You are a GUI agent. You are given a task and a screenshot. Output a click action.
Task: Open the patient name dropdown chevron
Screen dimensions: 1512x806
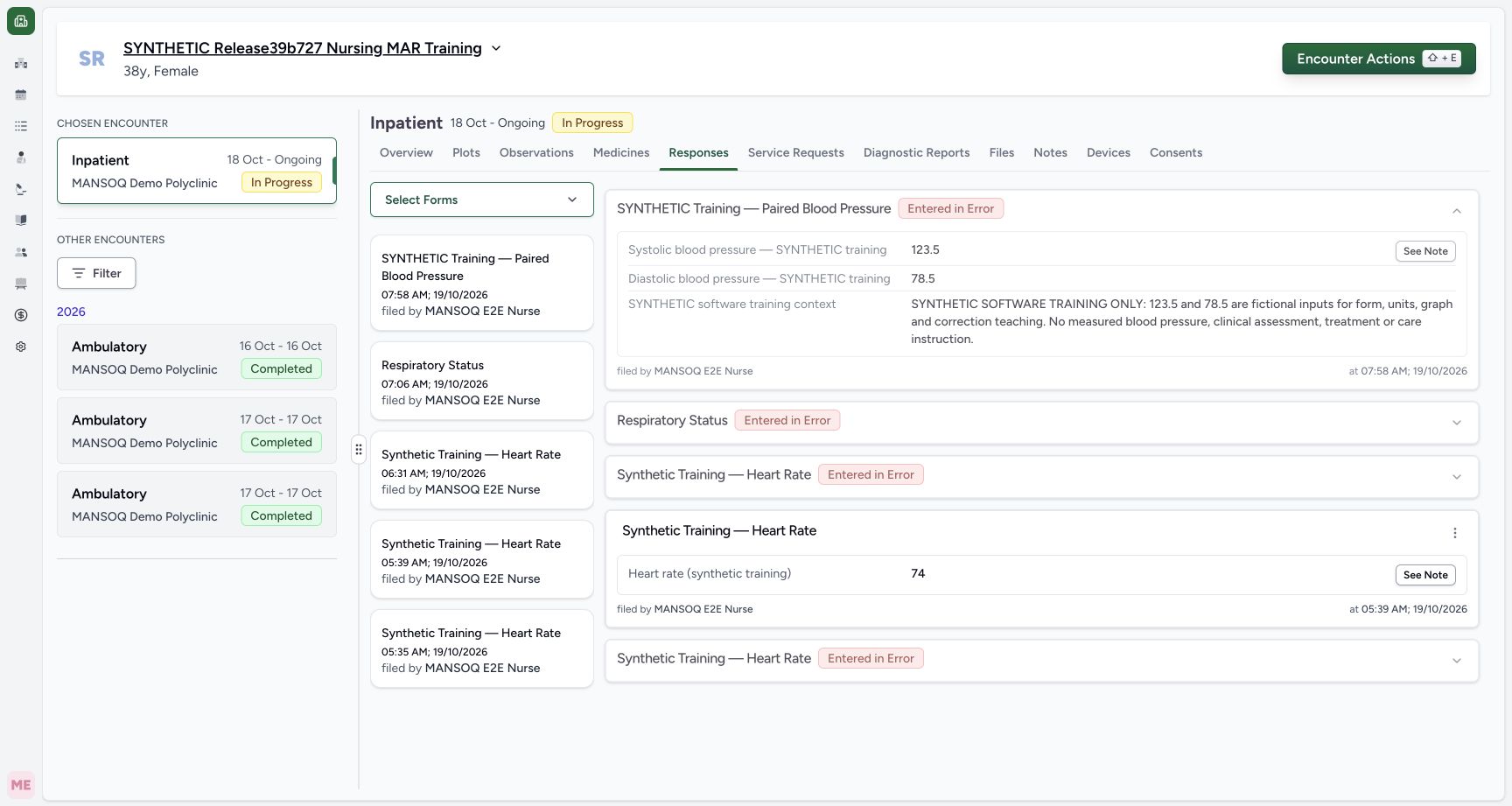pyautogui.click(x=496, y=48)
